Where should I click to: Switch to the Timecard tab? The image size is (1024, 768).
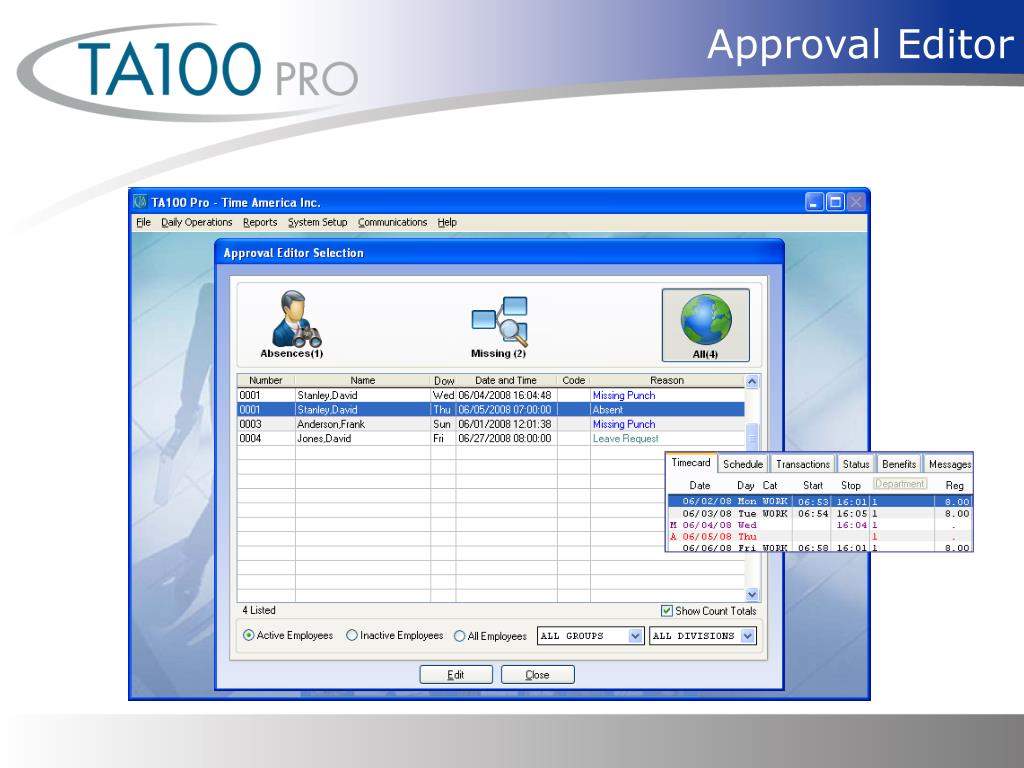pos(691,463)
